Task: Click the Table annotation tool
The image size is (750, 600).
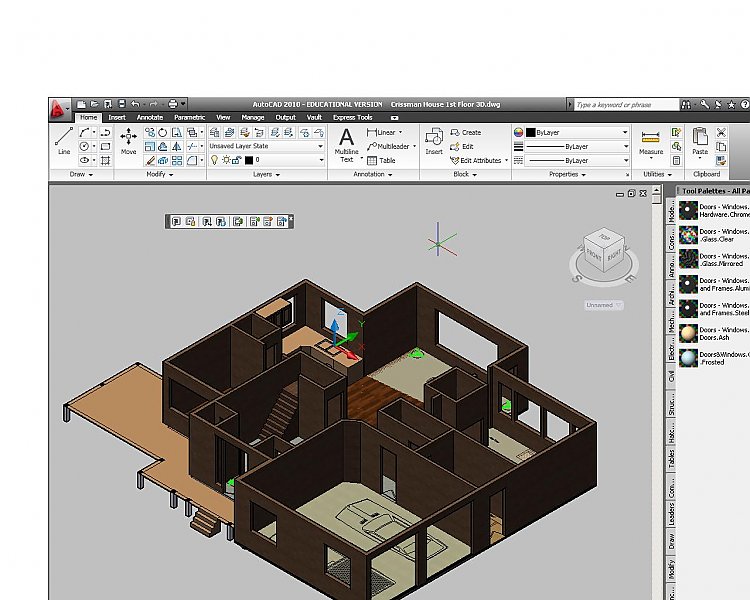Action: [x=381, y=160]
